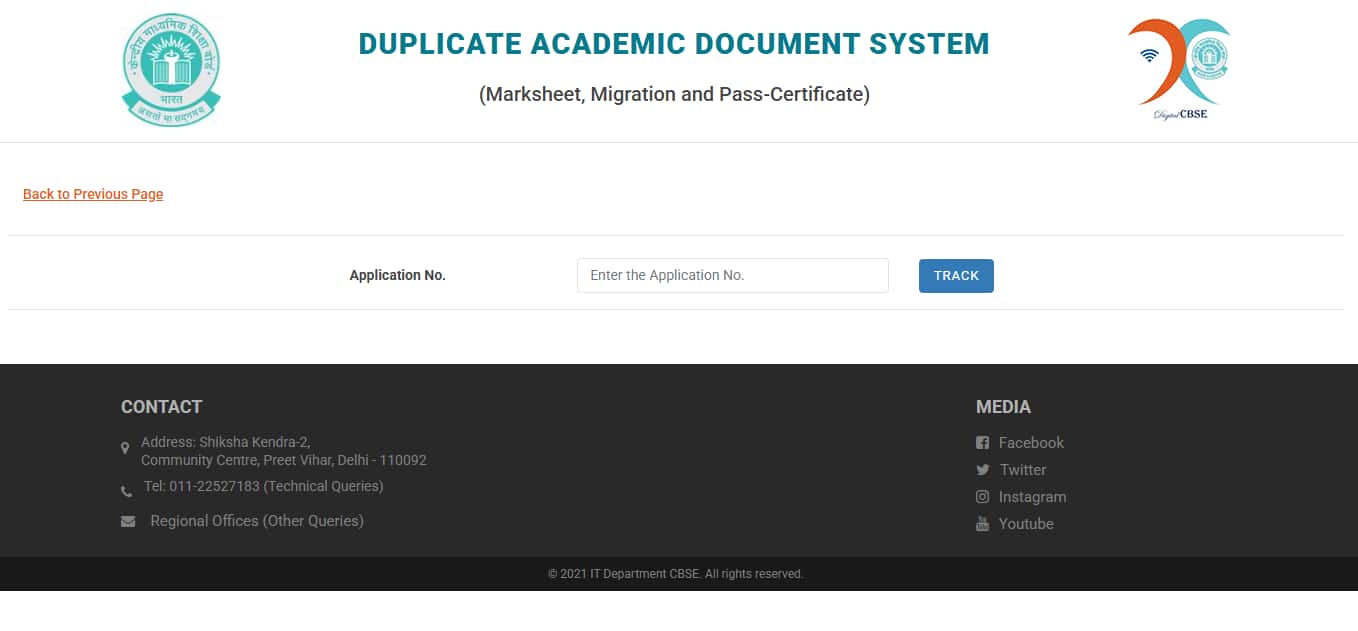Open the Instagram text link
The width and height of the screenshot is (1358, 631).
tap(1032, 497)
